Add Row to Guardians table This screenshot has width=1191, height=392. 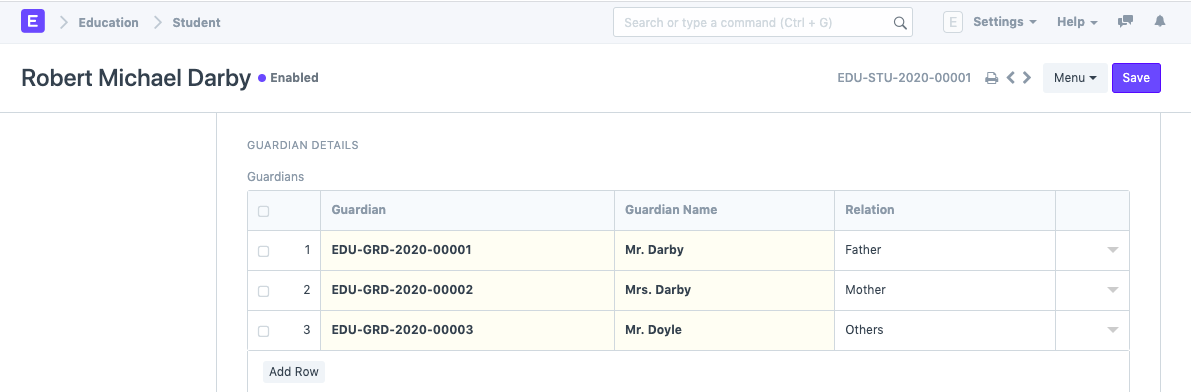pos(294,372)
